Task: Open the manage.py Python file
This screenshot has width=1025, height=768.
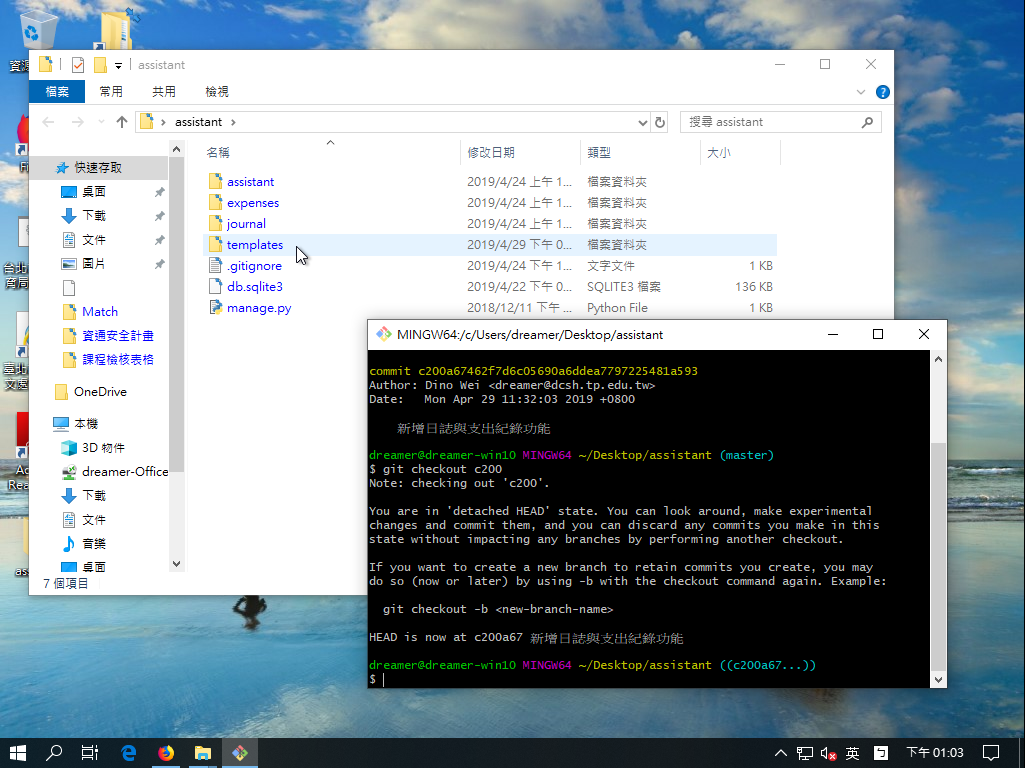Action: point(258,308)
